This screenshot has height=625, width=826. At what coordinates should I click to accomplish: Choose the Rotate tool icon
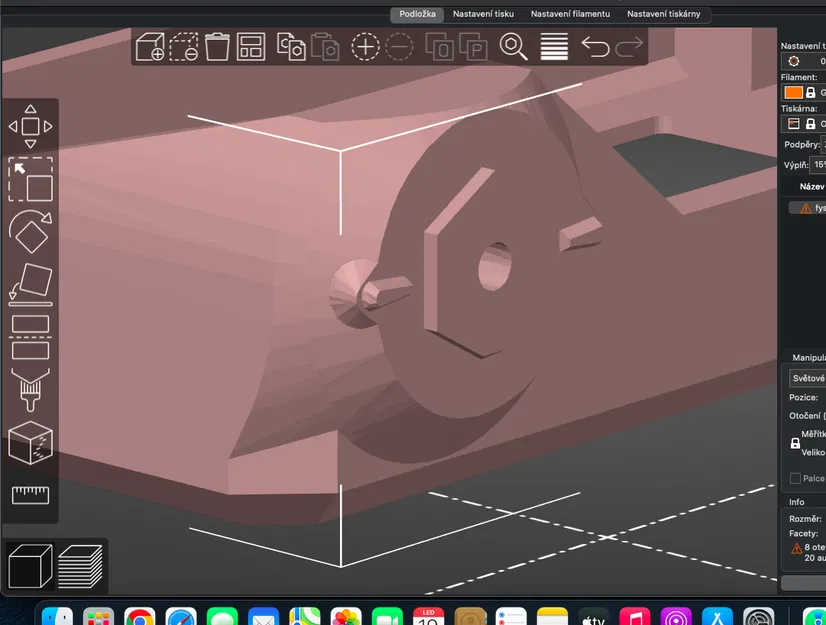click(30, 231)
